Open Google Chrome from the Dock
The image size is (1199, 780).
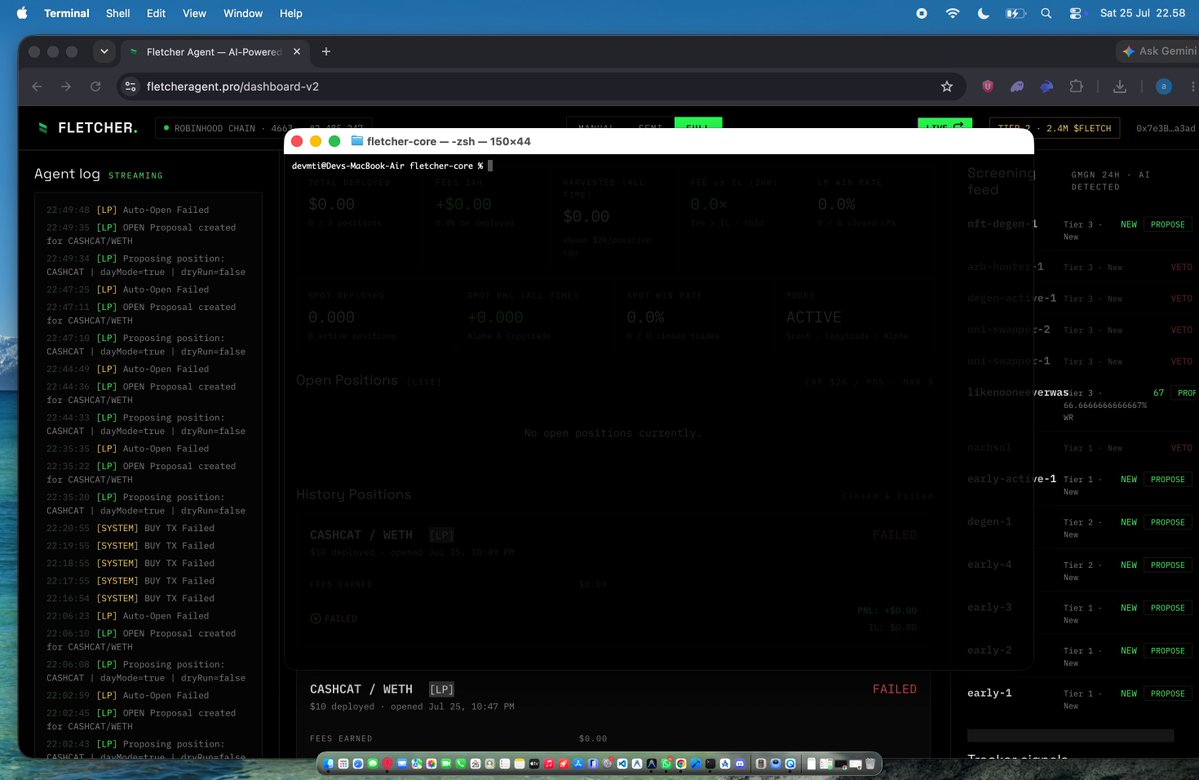681,763
